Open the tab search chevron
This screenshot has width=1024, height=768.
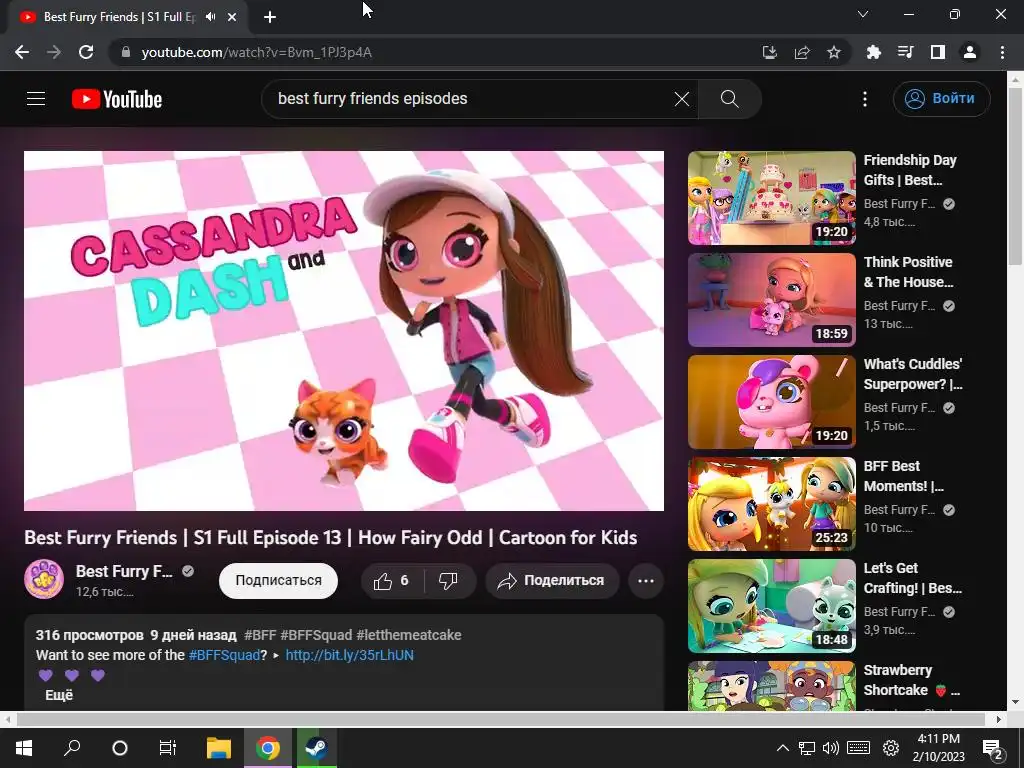point(863,14)
